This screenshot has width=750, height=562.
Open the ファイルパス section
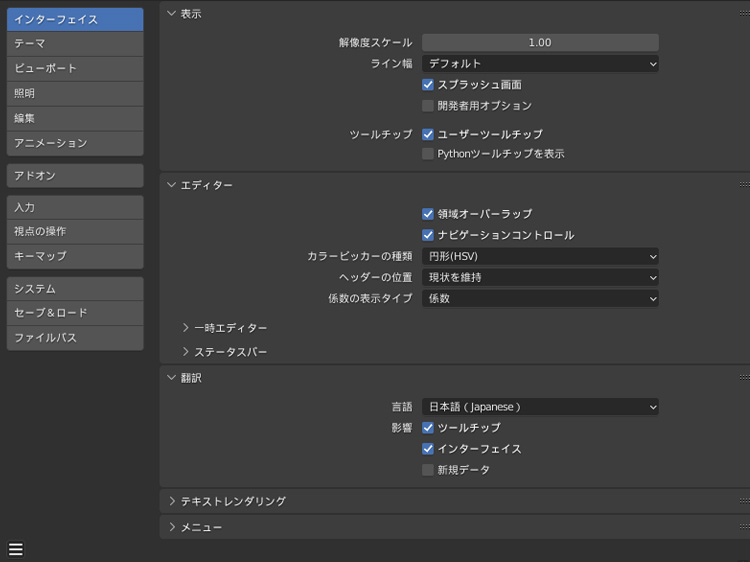[x=75, y=338]
